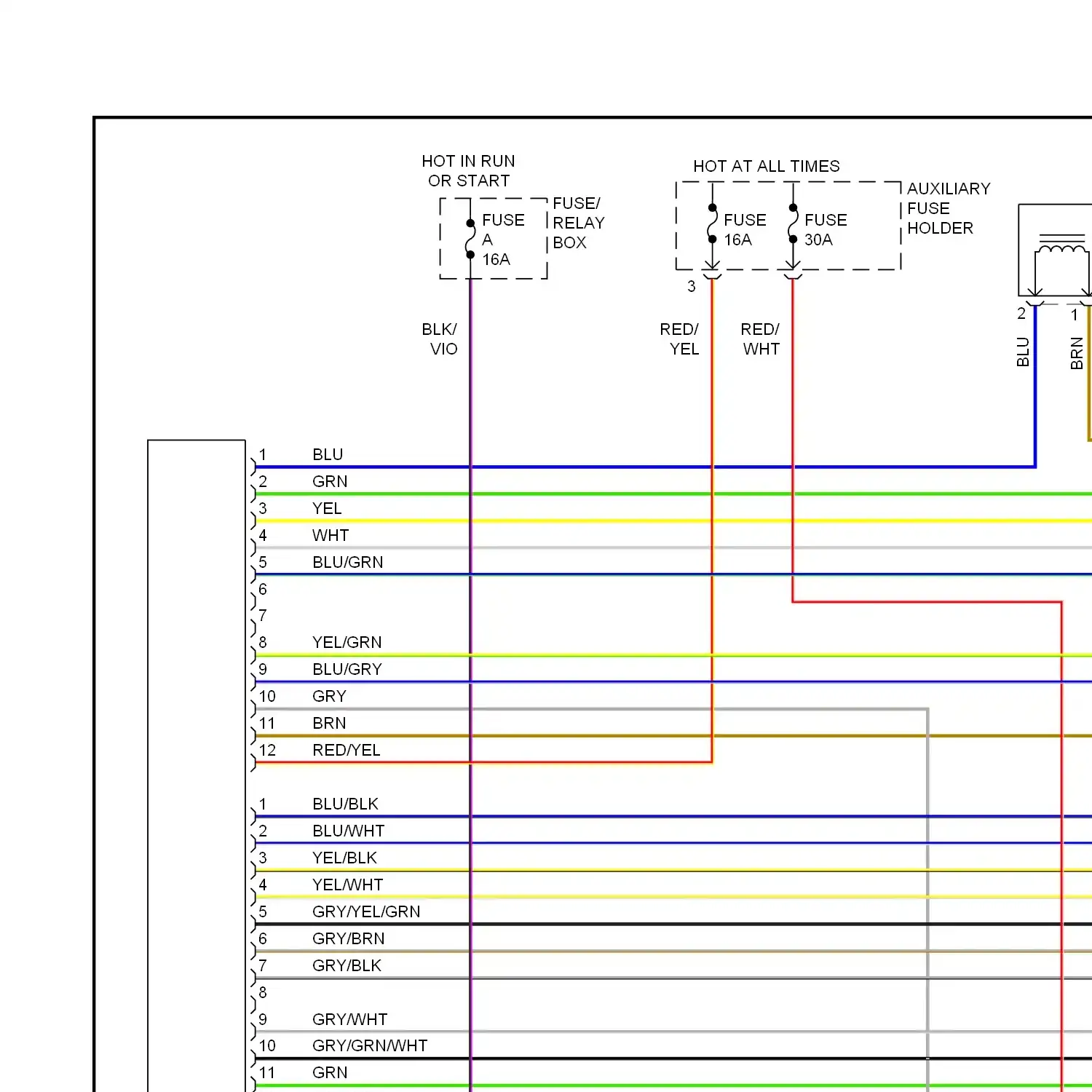This screenshot has width=1092, height=1092.
Task: Click the vertical BRN wire label
Action: [1077, 353]
